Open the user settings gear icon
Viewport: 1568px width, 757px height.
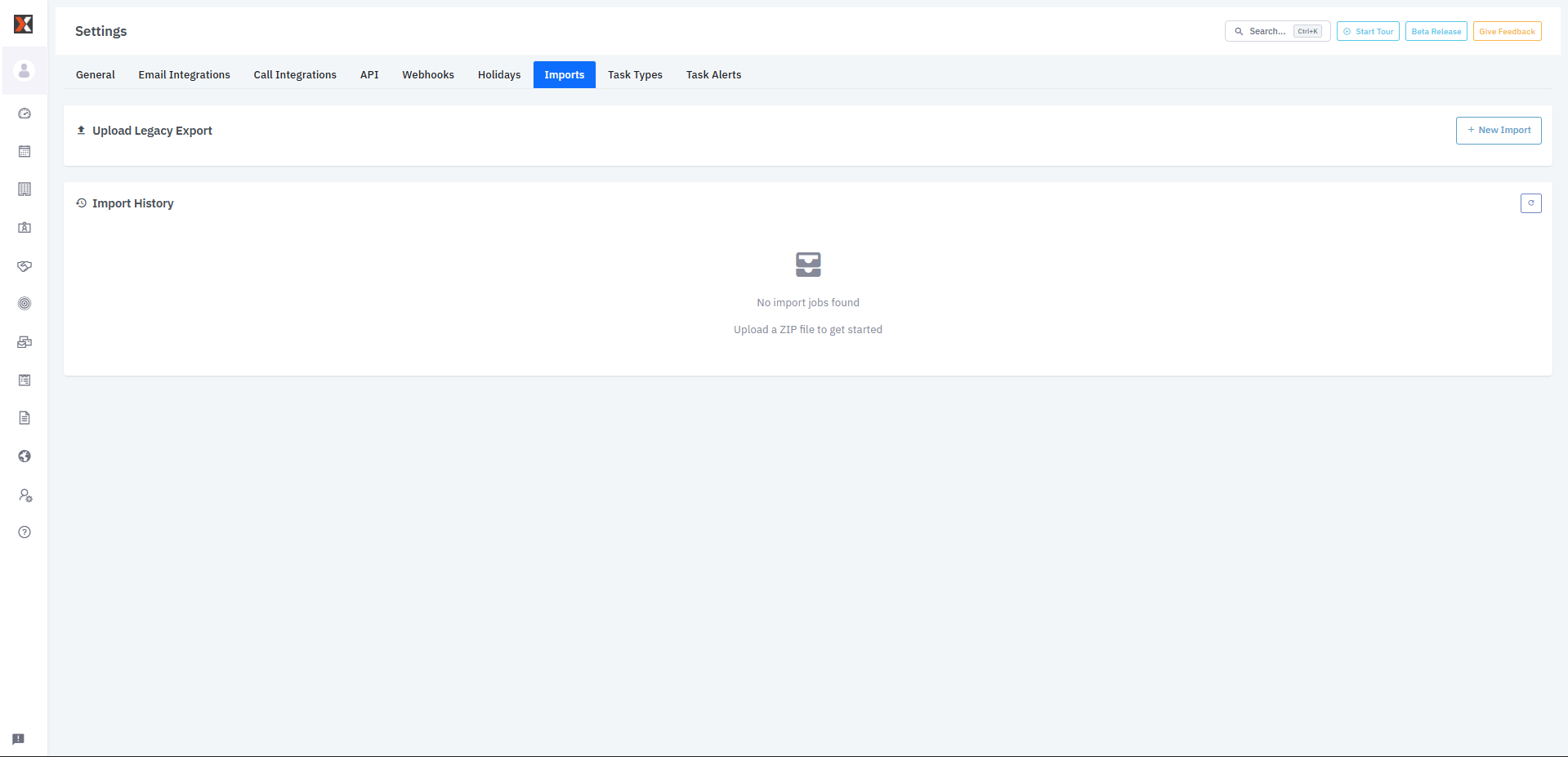pos(25,495)
